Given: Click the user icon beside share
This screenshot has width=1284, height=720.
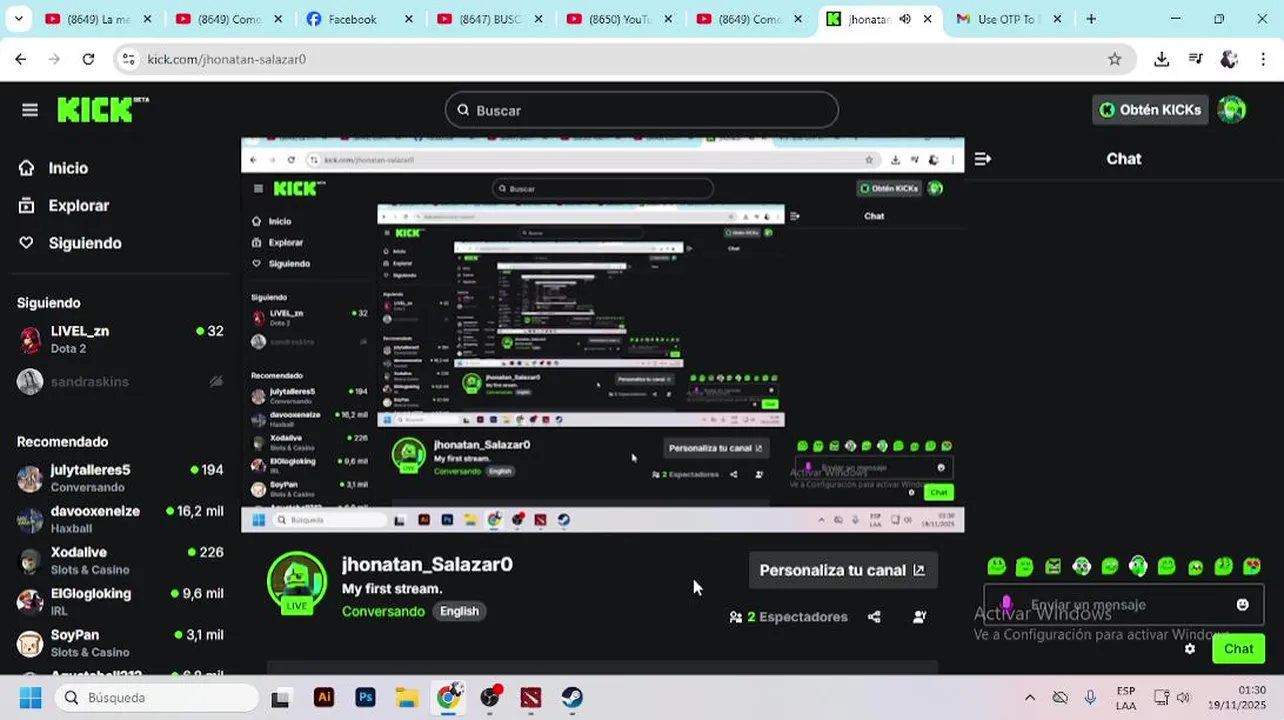Looking at the screenshot, I should tap(919, 617).
